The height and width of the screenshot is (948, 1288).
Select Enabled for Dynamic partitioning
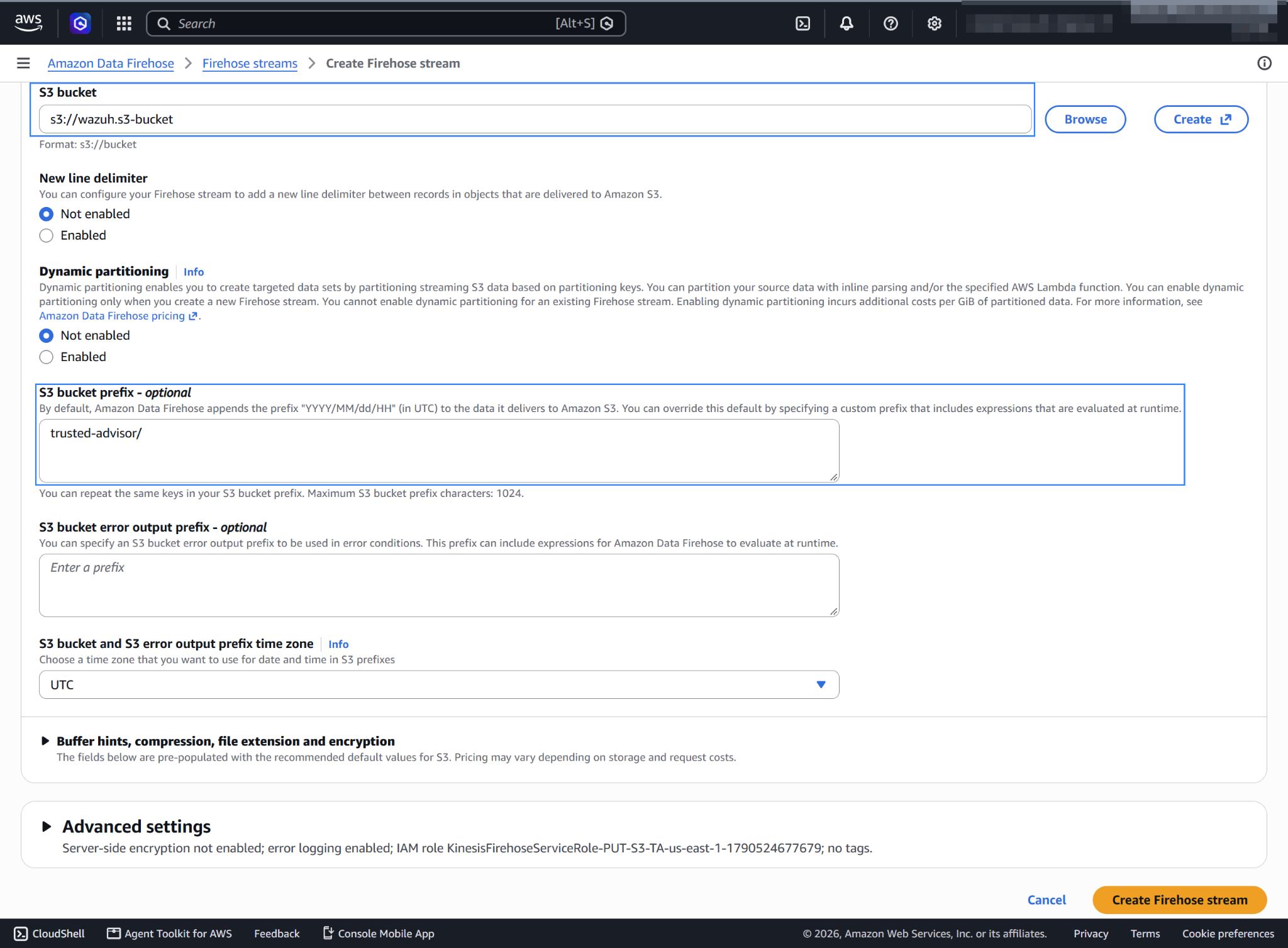click(46, 357)
